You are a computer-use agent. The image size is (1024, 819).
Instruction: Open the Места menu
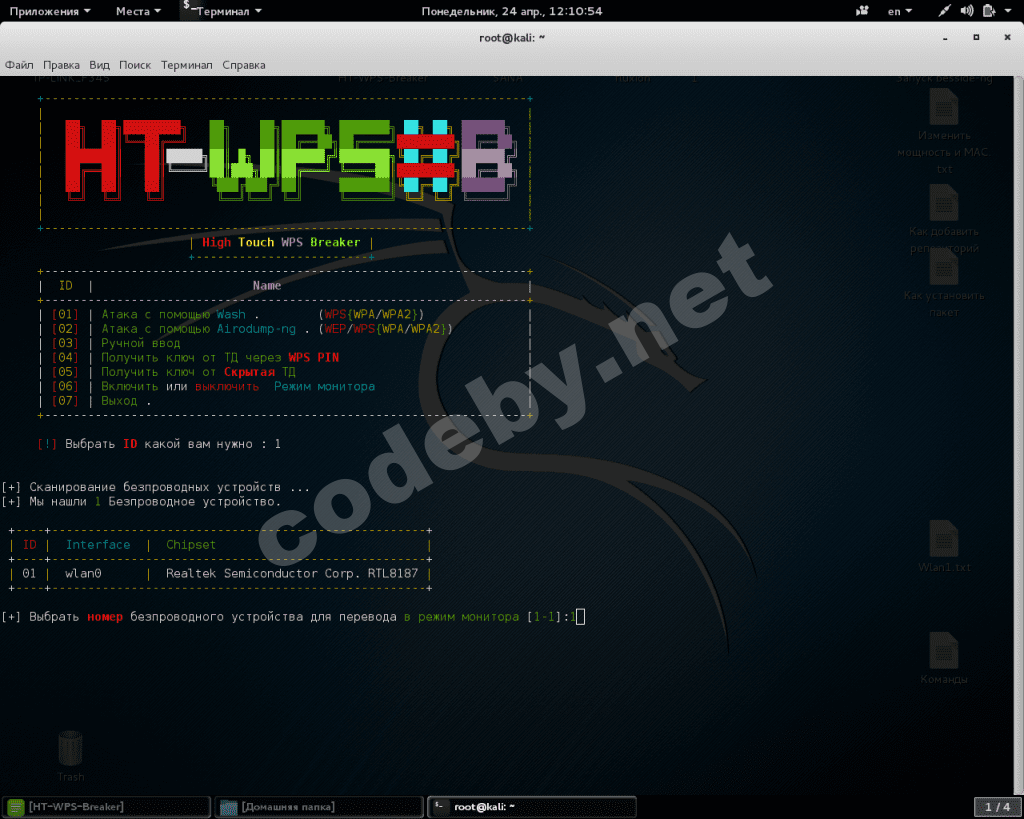(x=138, y=11)
